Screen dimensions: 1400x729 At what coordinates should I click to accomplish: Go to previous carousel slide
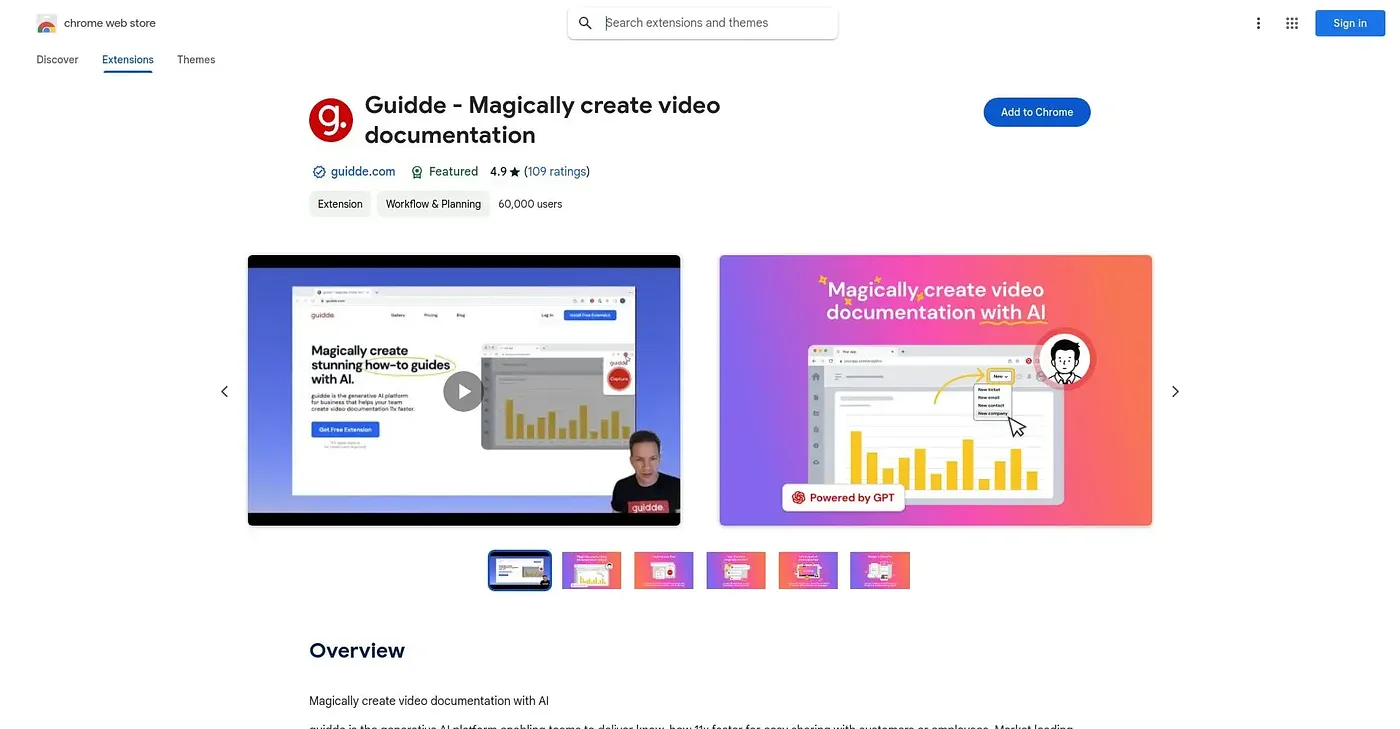(225, 391)
